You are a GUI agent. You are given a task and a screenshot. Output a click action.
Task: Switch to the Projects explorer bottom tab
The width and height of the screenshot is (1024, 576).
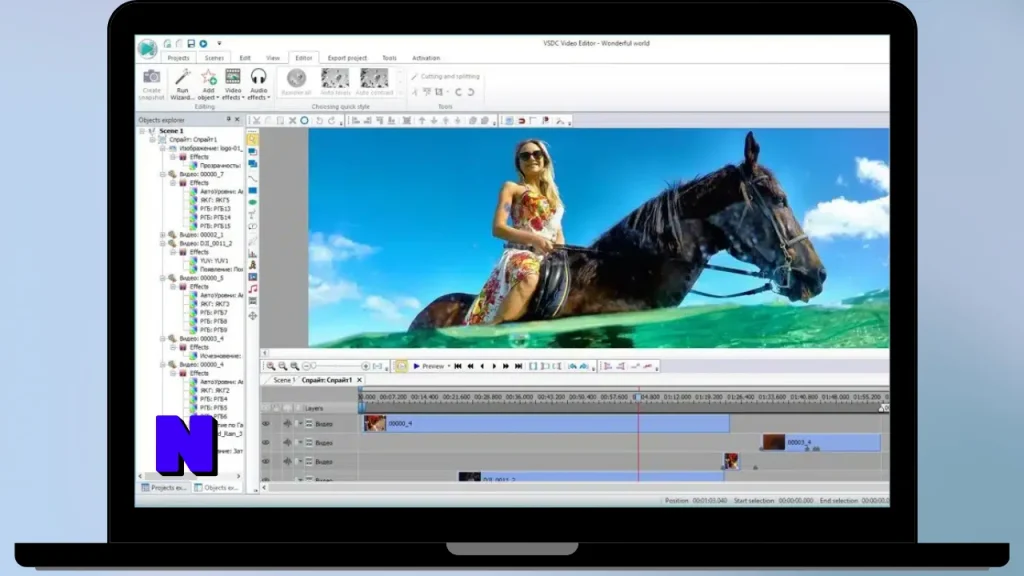165,488
